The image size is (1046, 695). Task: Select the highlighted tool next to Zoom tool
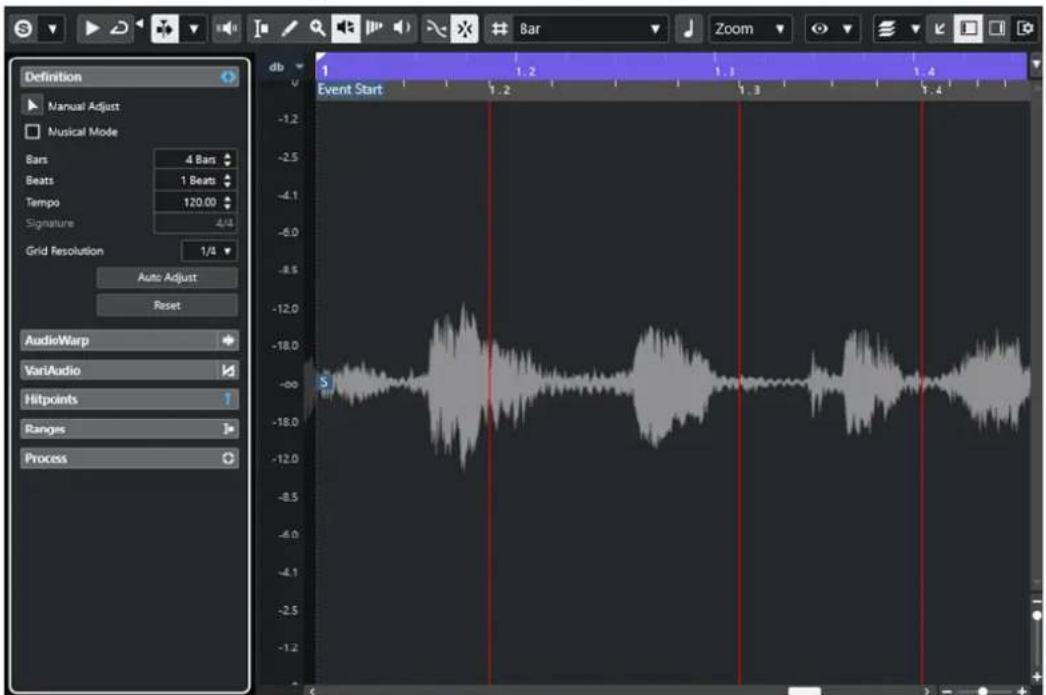[x=346, y=29]
